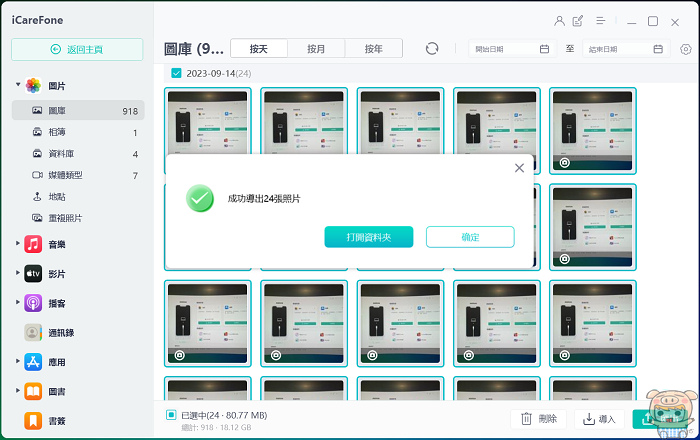This screenshot has width=700, height=440.
Task: Click the 播客 Podcasts icon
Action: click(33, 303)
